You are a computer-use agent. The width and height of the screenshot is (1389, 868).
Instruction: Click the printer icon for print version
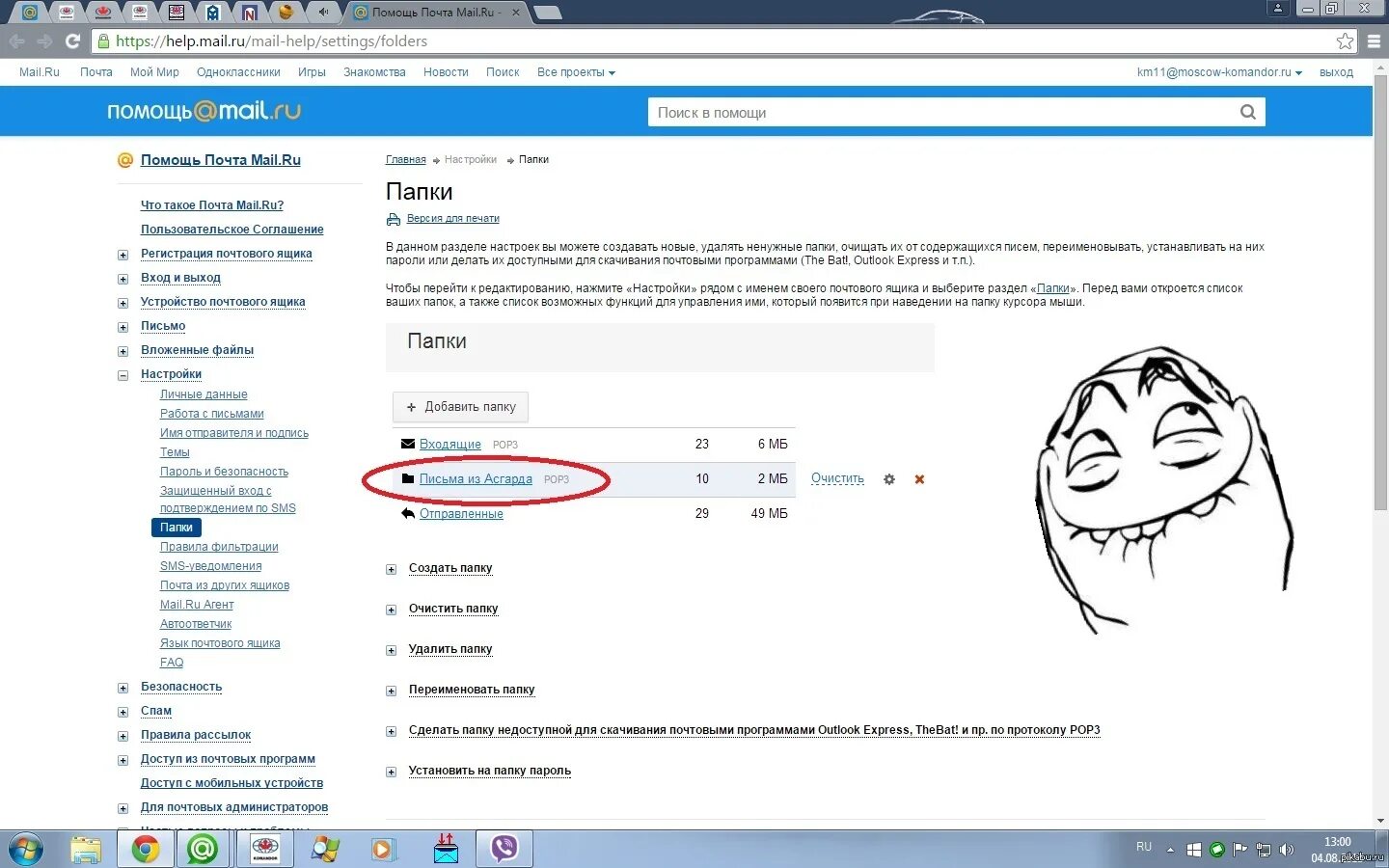(x=393, y=219)
